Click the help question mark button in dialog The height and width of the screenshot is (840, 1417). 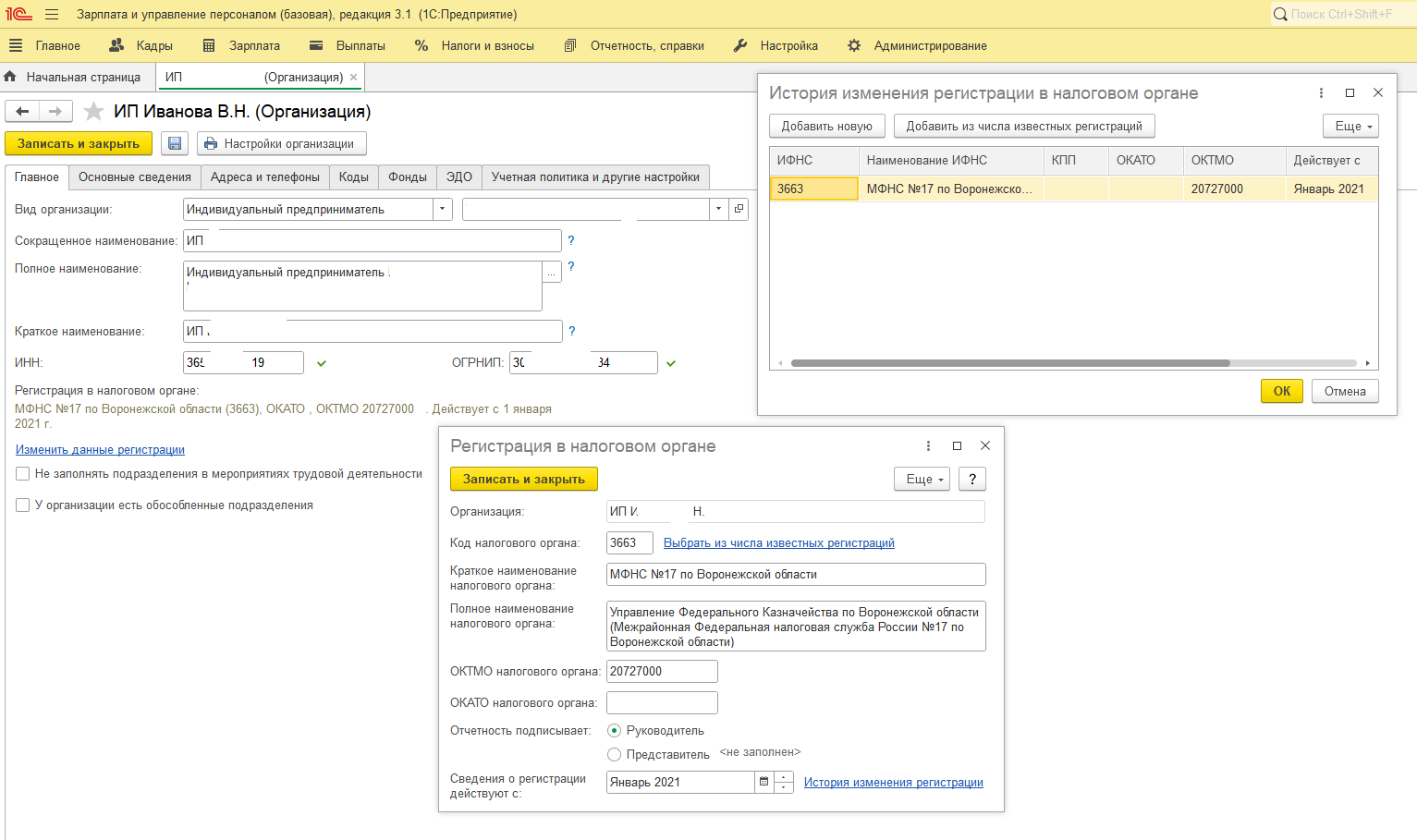[x=971, y=479]
